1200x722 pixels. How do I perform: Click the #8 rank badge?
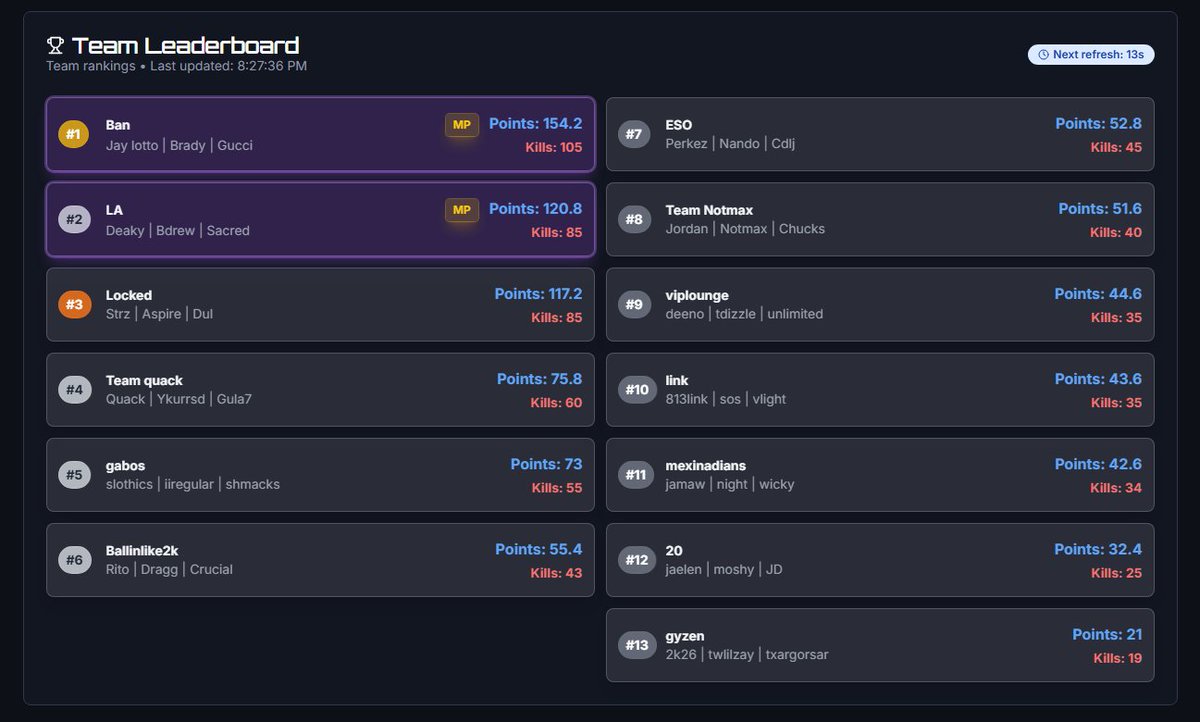634,219
